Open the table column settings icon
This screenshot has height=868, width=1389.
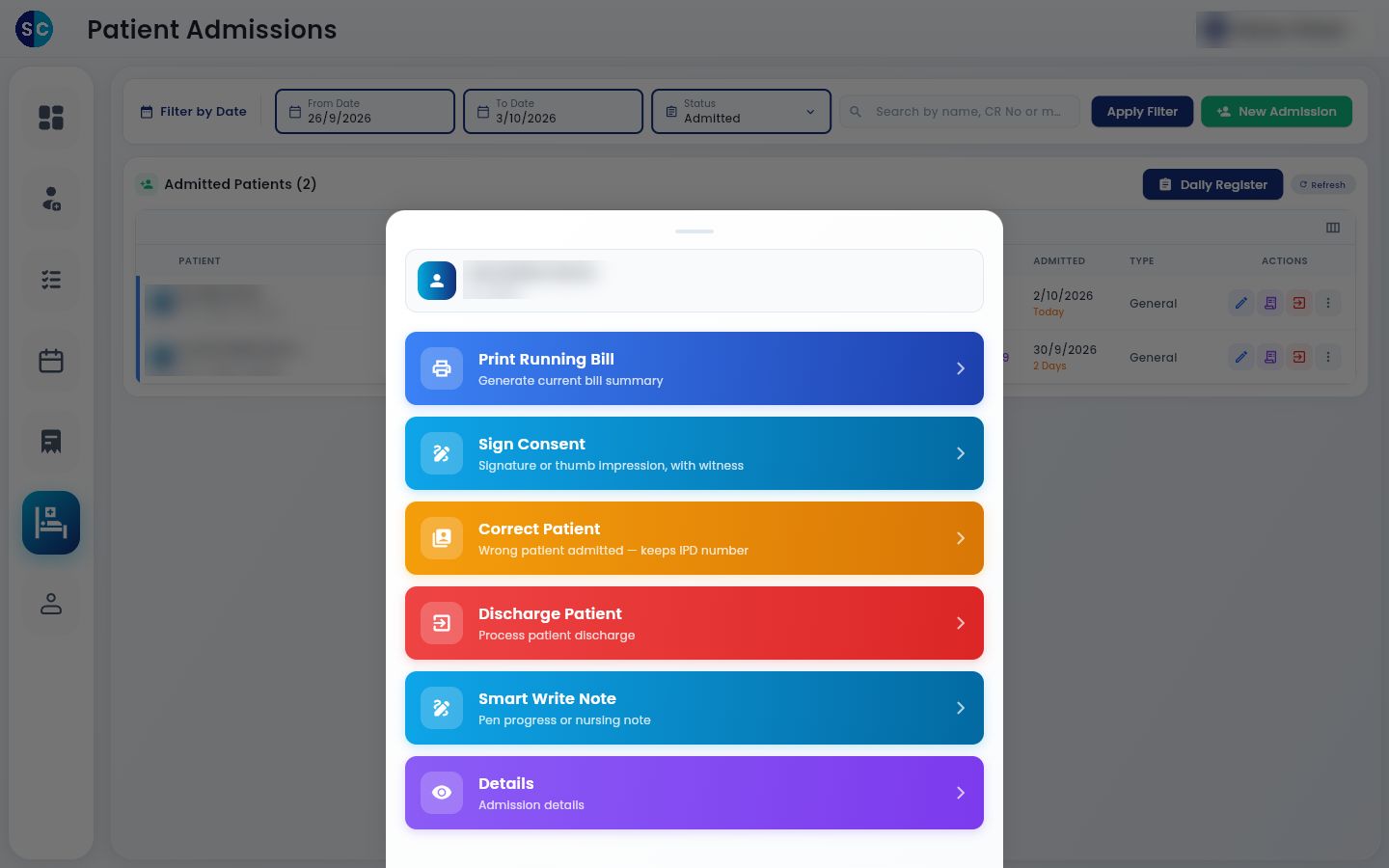point(1333,228)
